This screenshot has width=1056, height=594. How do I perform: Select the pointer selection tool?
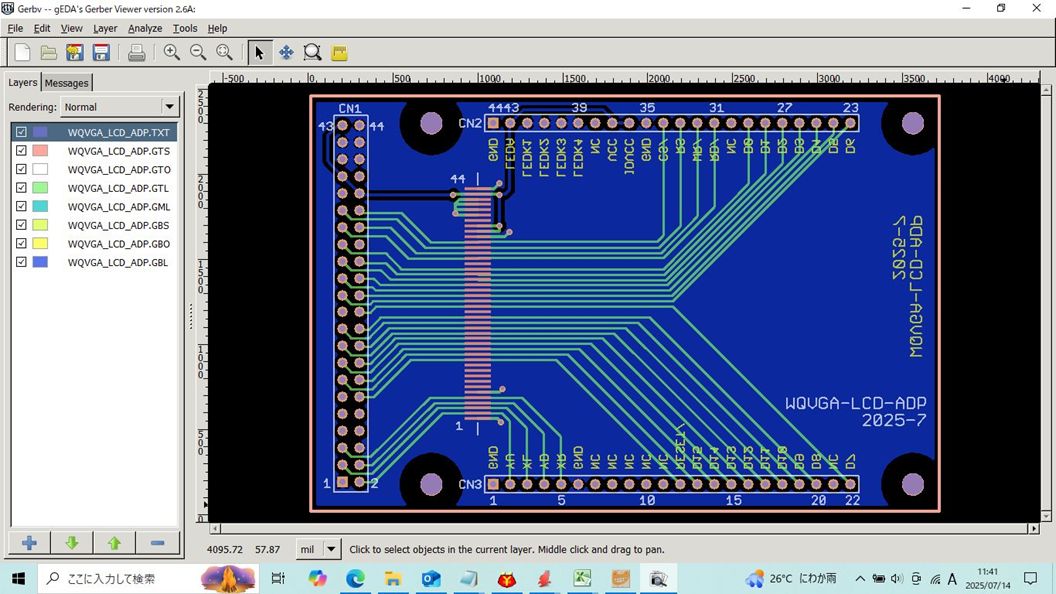259,53
